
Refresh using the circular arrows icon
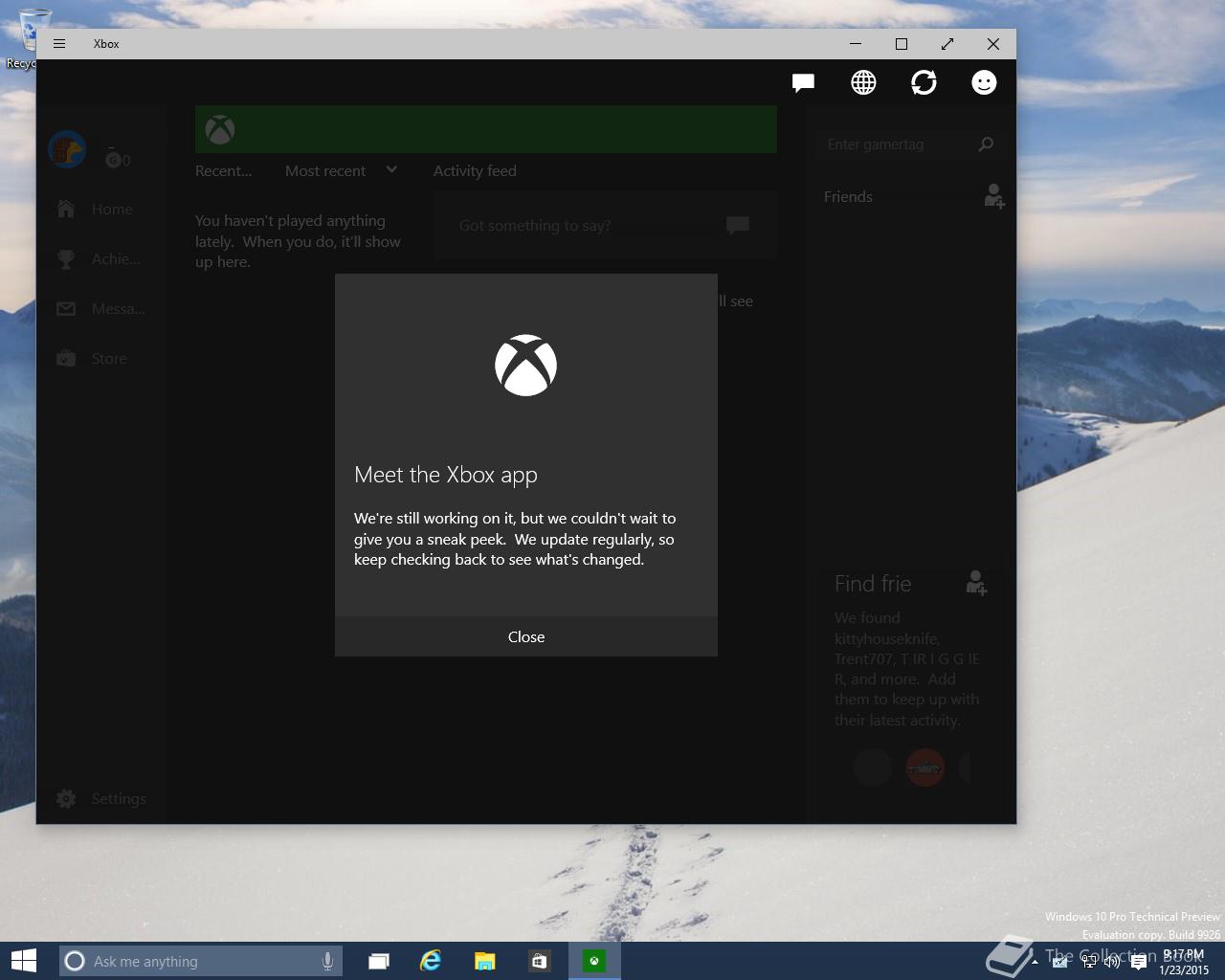coord(924,82)
